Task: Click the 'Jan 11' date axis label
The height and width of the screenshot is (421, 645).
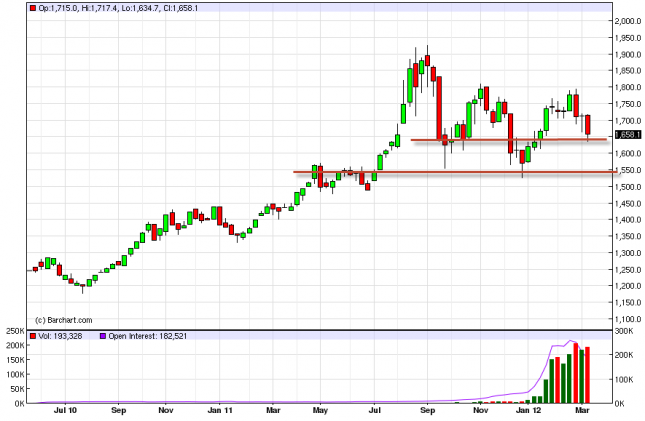Action: coord(220,410)
